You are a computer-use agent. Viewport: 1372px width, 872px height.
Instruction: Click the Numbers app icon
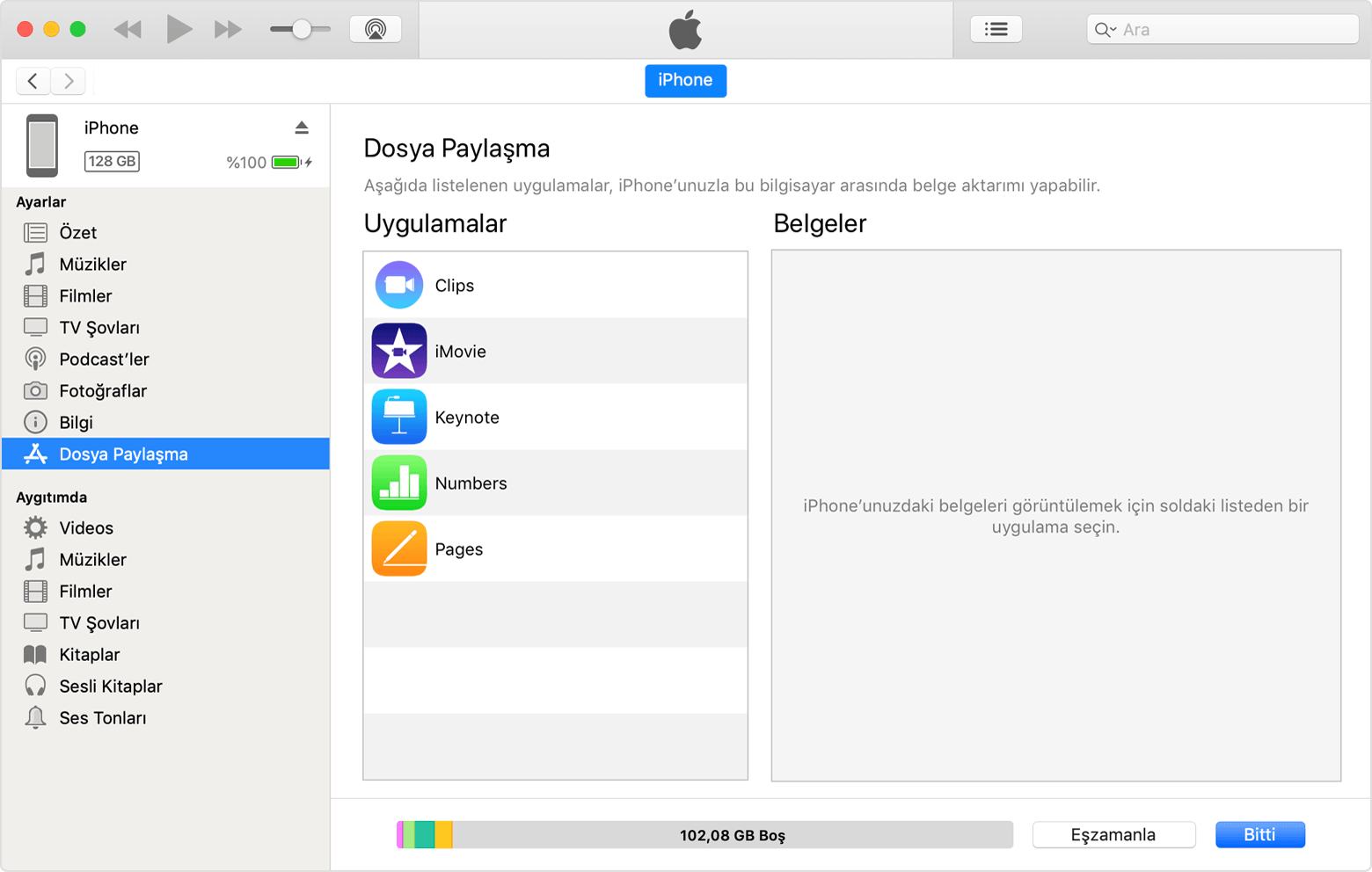(399, 483)
